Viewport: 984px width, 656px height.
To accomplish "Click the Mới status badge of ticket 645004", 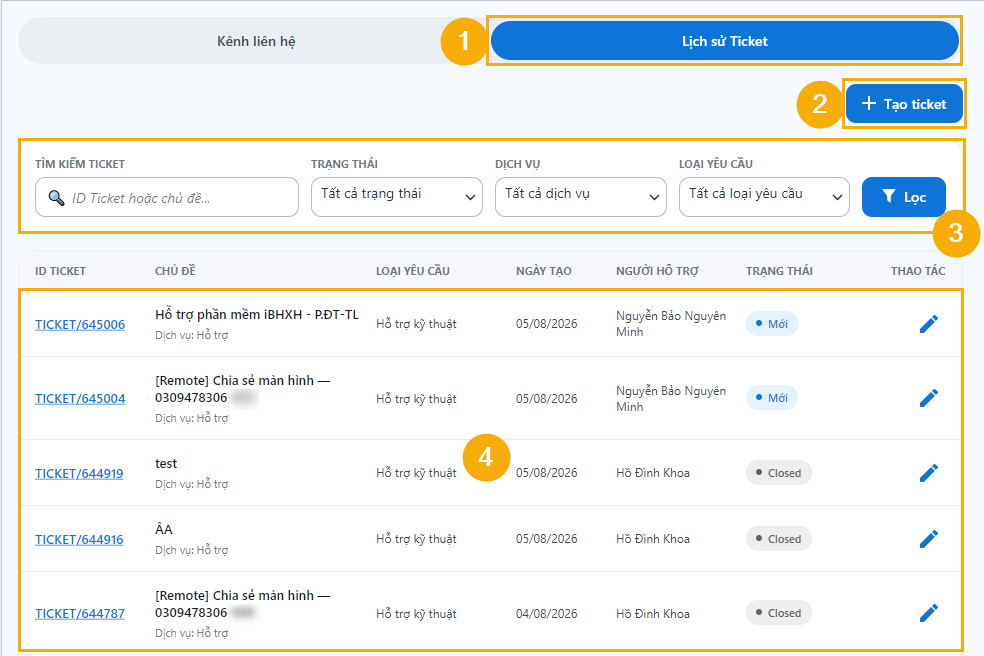I will [771, 398].
